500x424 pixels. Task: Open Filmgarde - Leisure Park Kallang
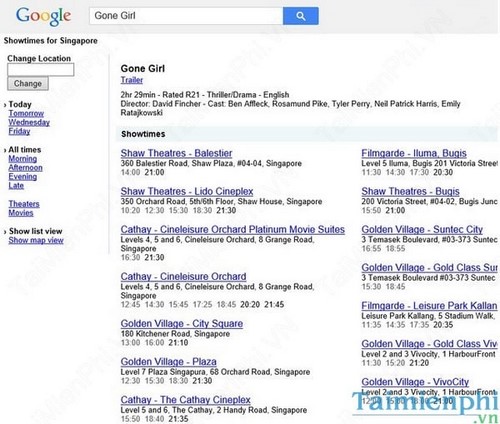[430, 305]
